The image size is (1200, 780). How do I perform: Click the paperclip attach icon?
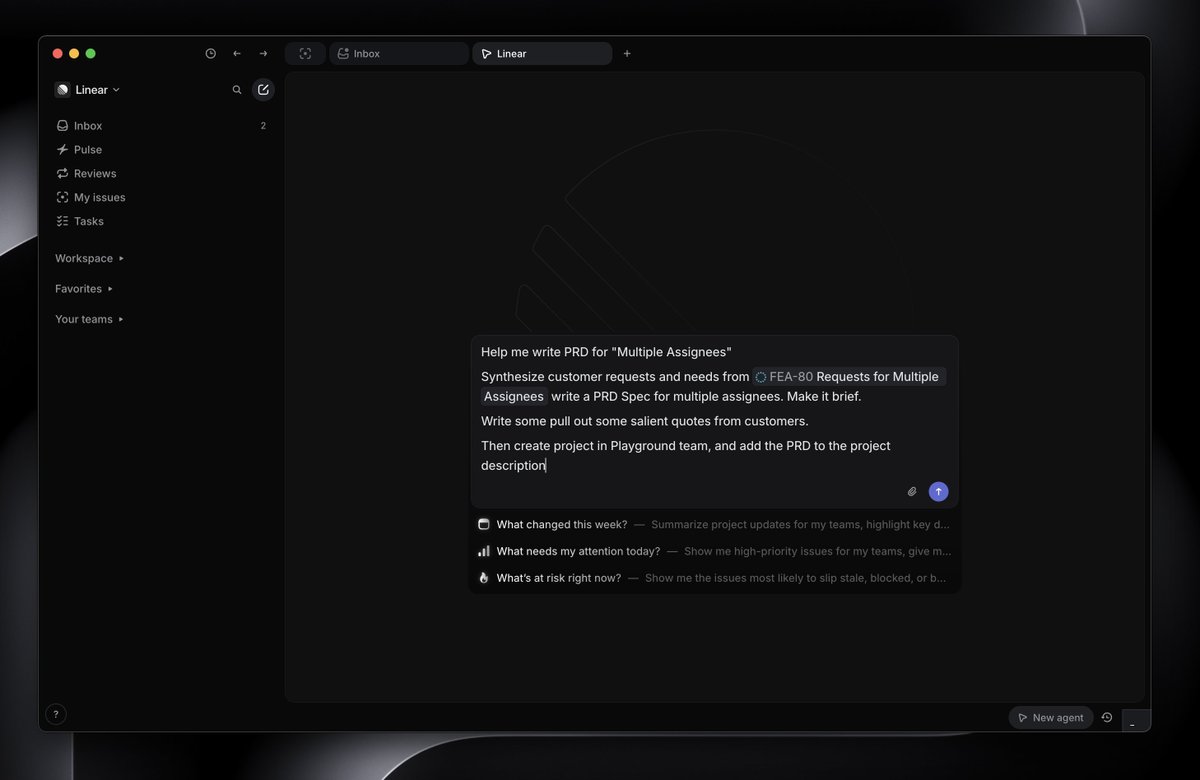click(912, 492)
